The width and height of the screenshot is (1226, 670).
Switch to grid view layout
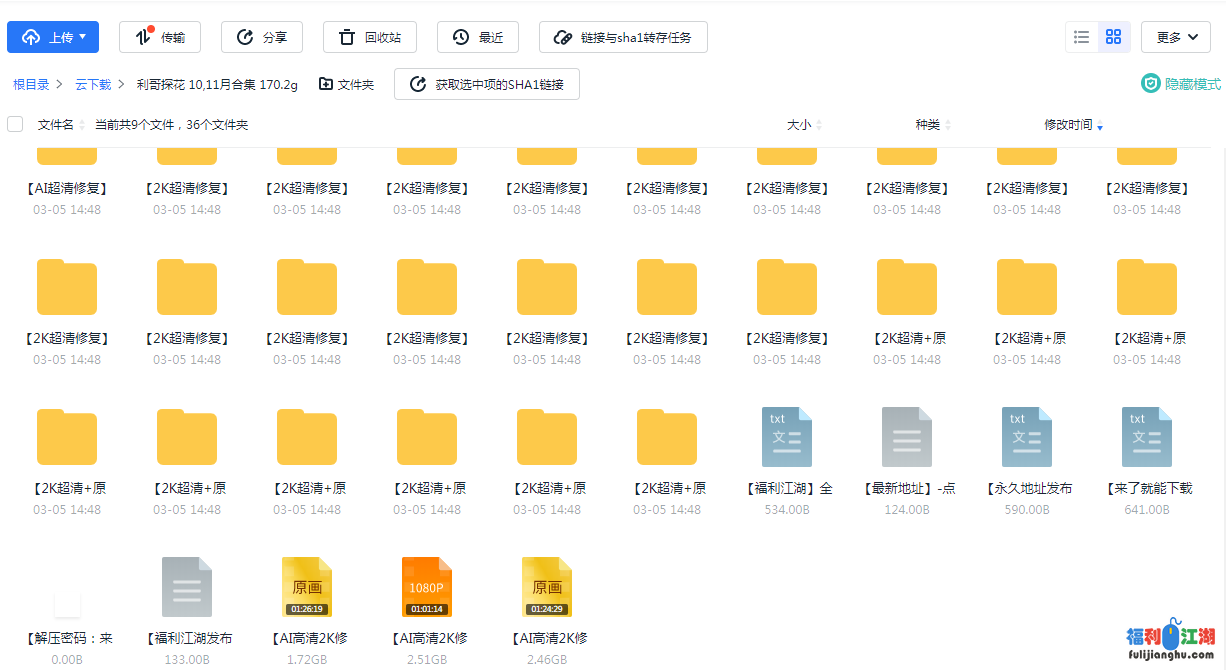coord(1113,37)
